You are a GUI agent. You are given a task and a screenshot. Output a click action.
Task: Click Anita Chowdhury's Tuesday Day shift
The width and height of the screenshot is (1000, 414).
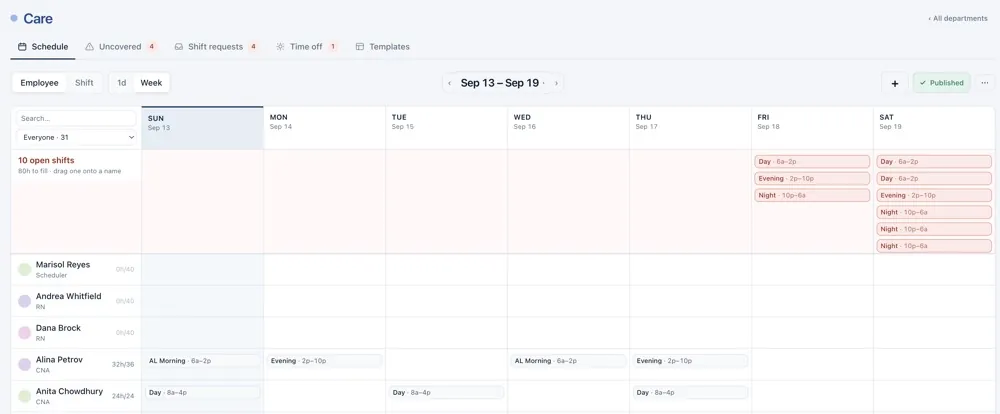(446, 393)
